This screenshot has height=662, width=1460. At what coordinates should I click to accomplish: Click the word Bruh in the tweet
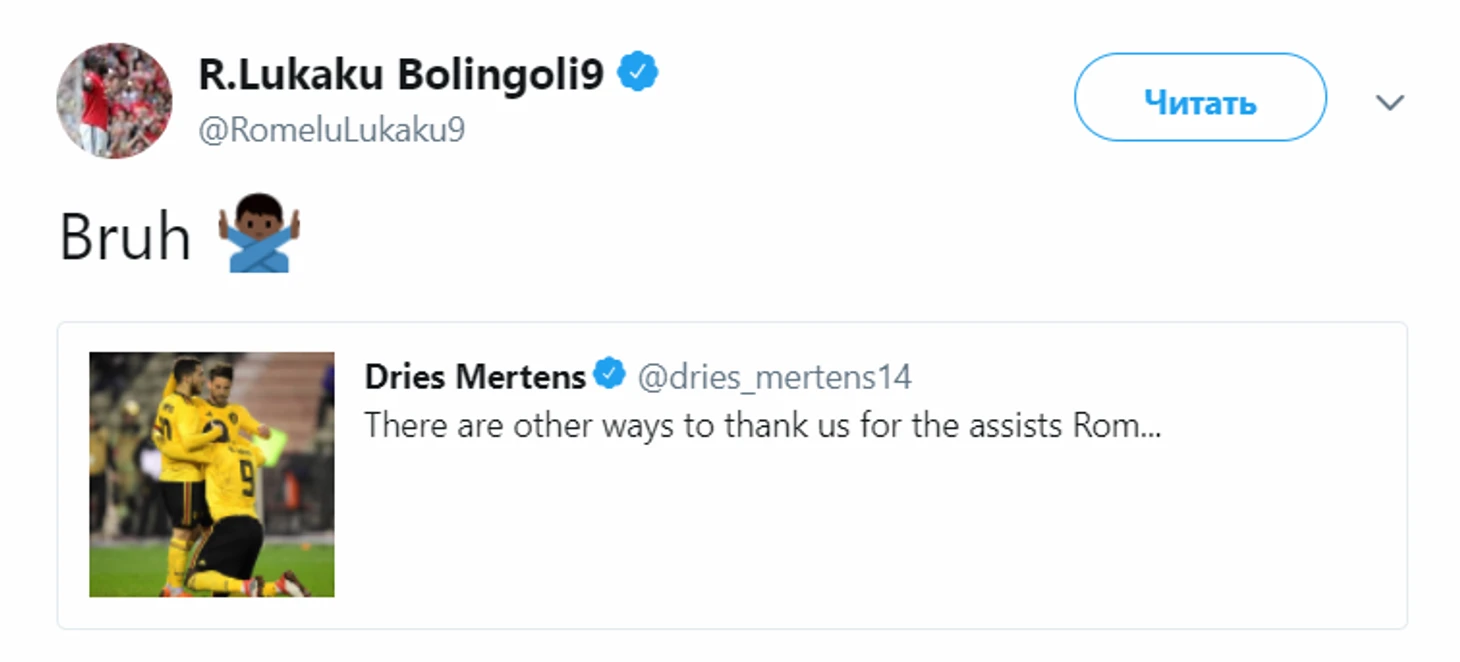click(125, 238)
